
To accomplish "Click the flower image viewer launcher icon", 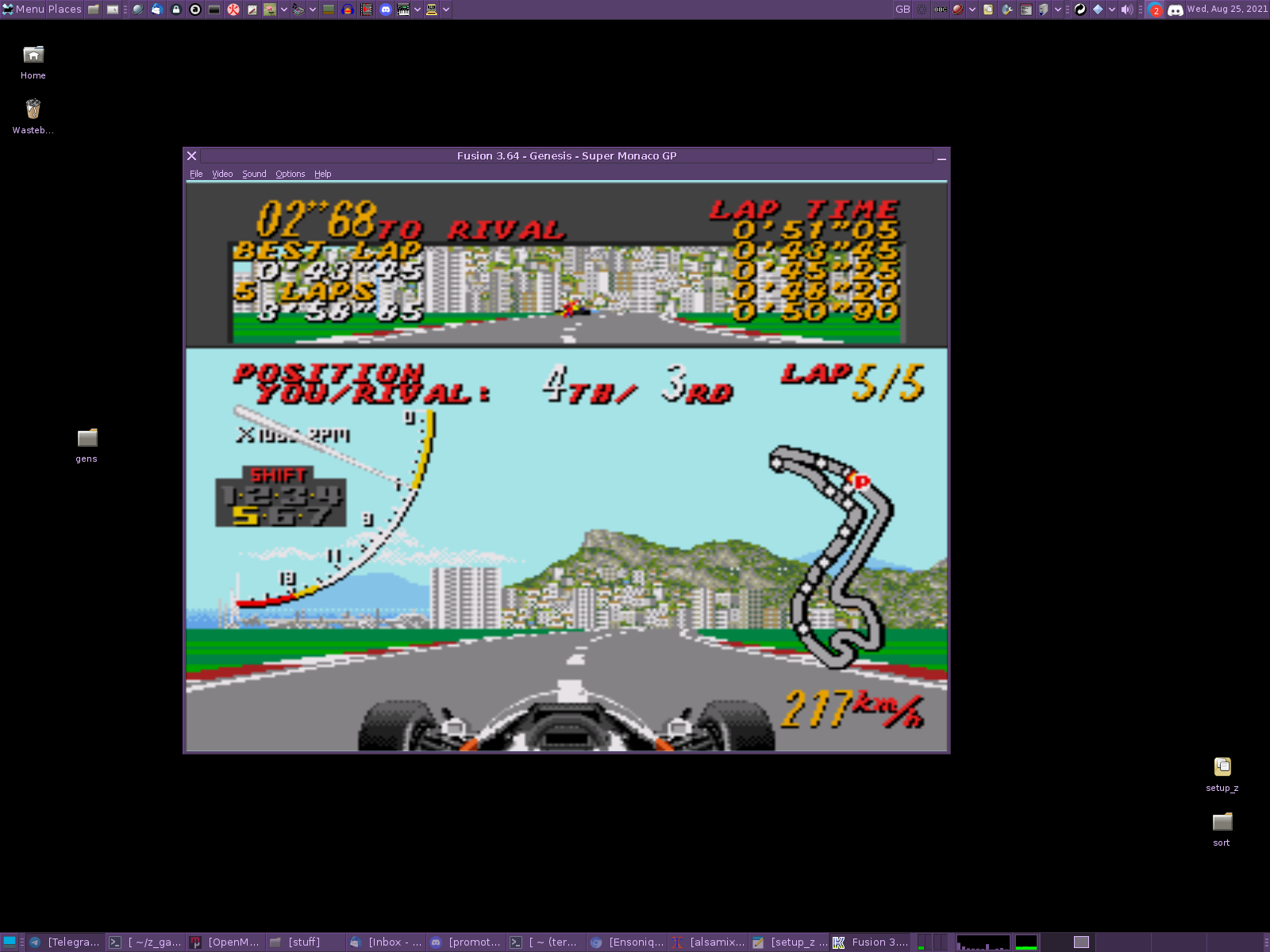I will tap(270, 10).
